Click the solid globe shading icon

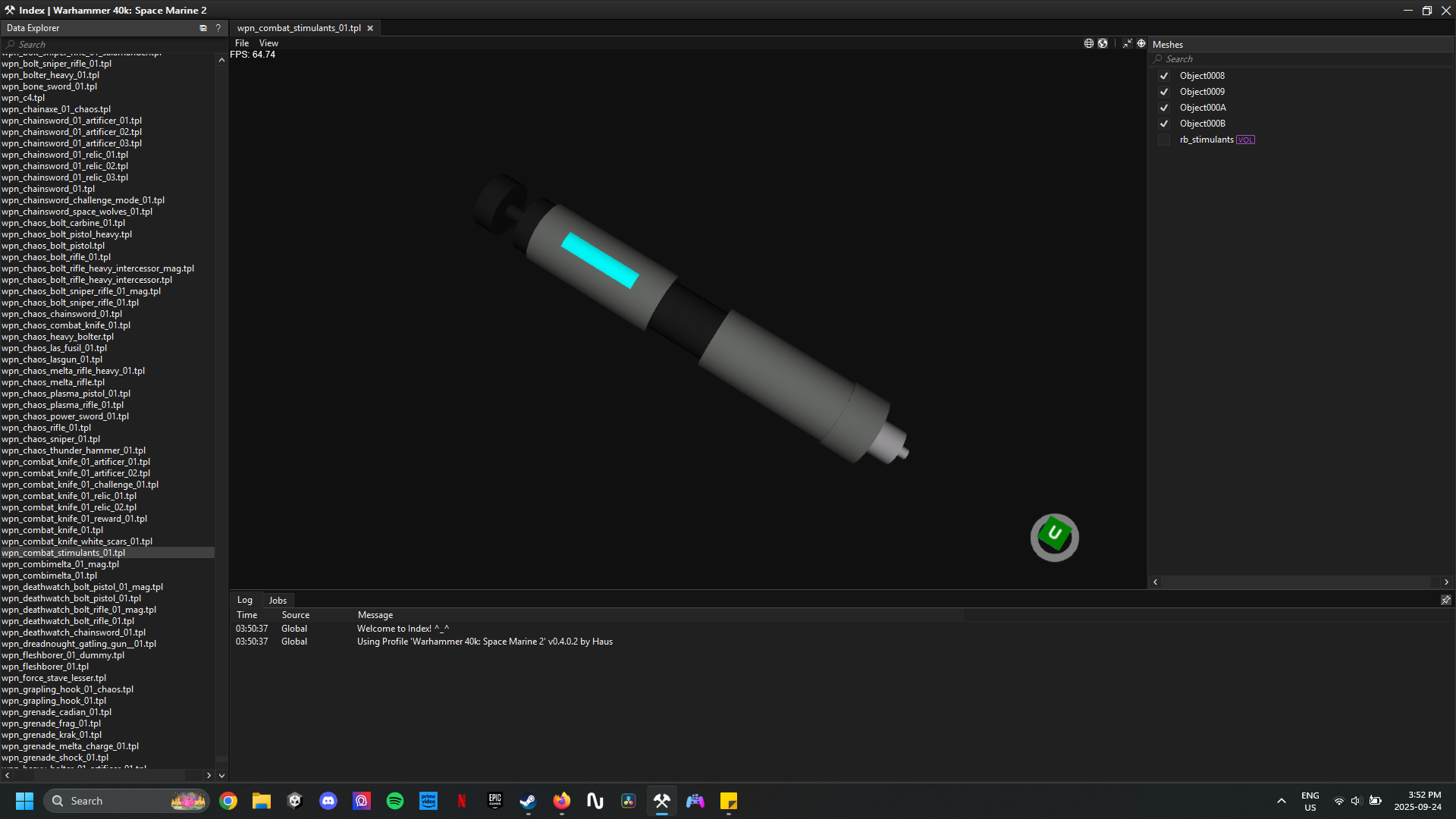click(x=1103, y=43)
